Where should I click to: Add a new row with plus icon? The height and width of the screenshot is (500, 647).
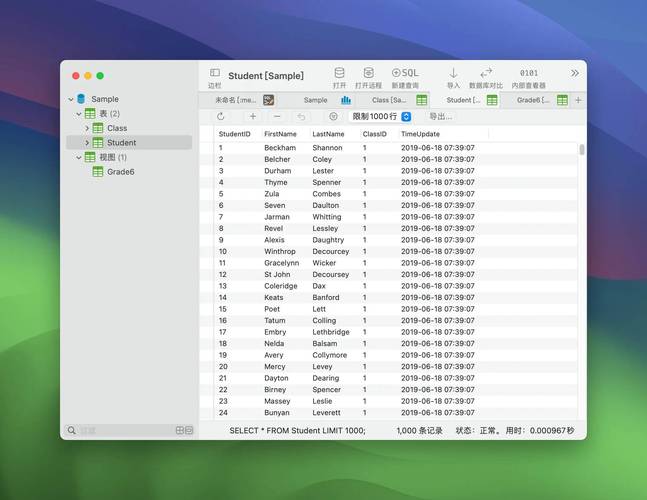click(x=252, y=116)
